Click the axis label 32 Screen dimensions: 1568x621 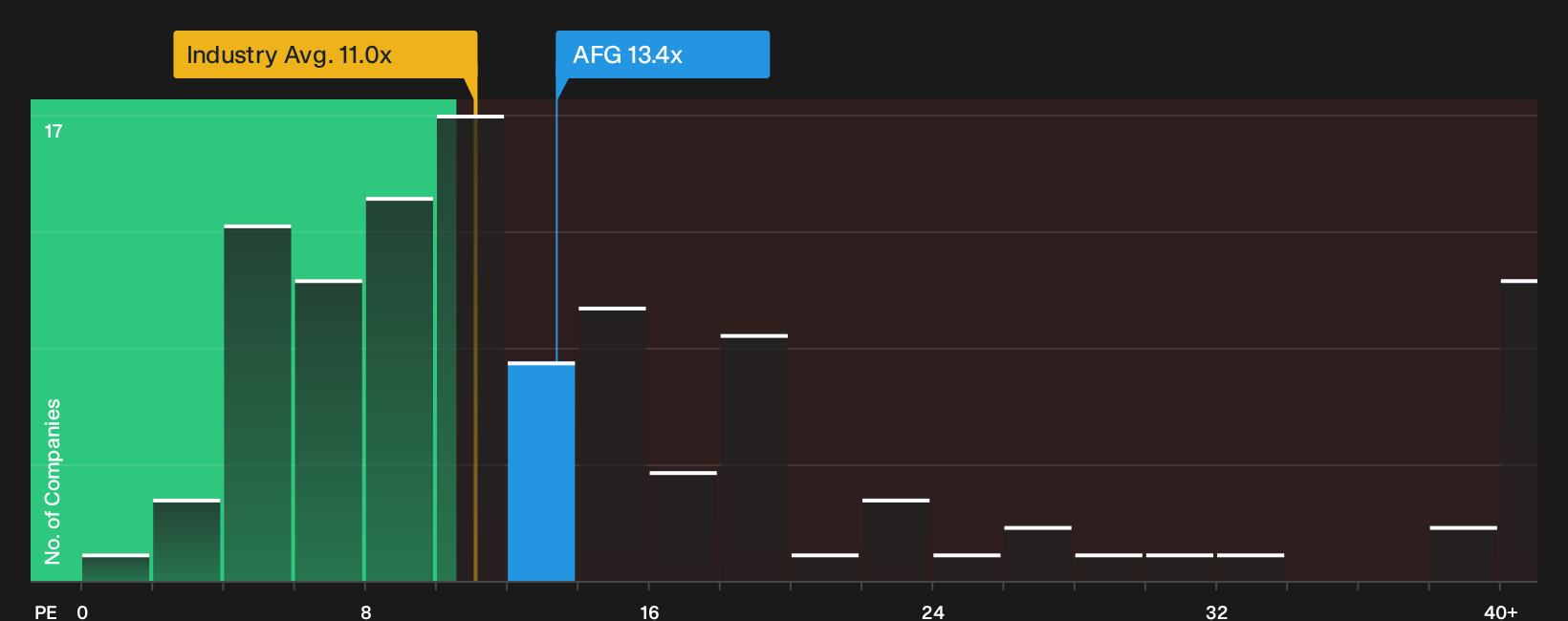coord(1216,612)
